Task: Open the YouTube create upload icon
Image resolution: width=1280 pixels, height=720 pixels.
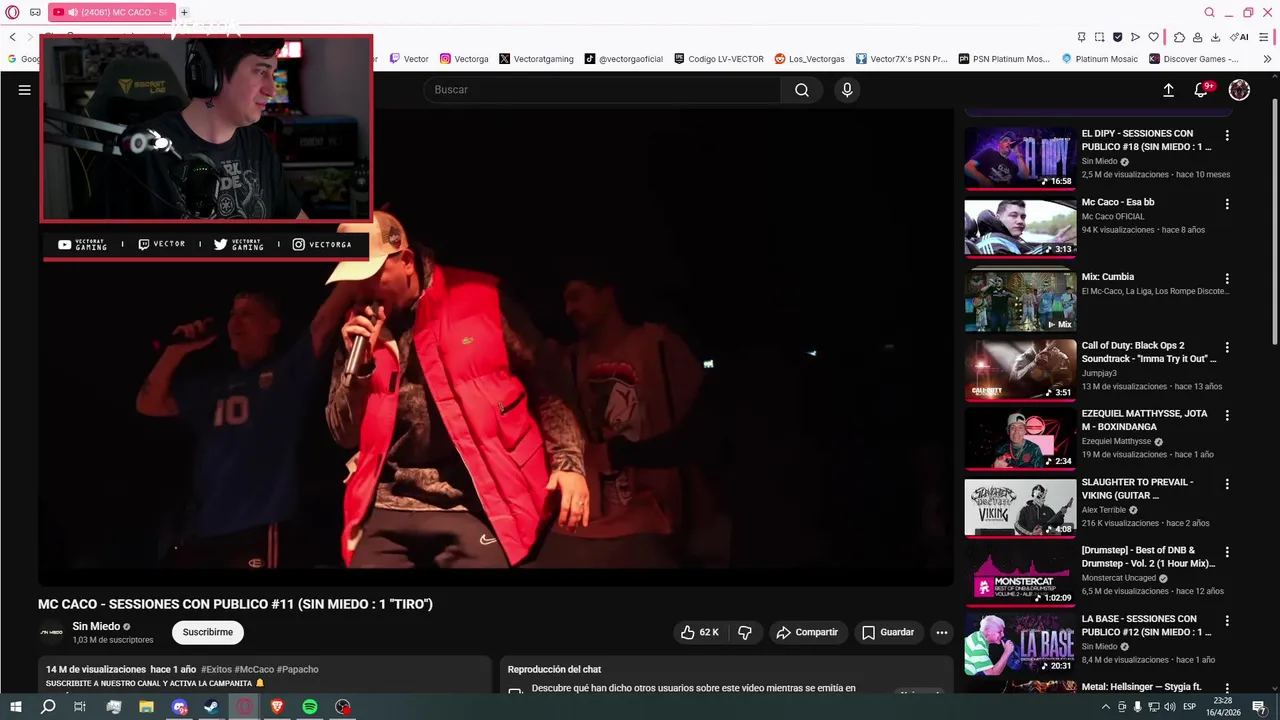Action: point(1168,90)
